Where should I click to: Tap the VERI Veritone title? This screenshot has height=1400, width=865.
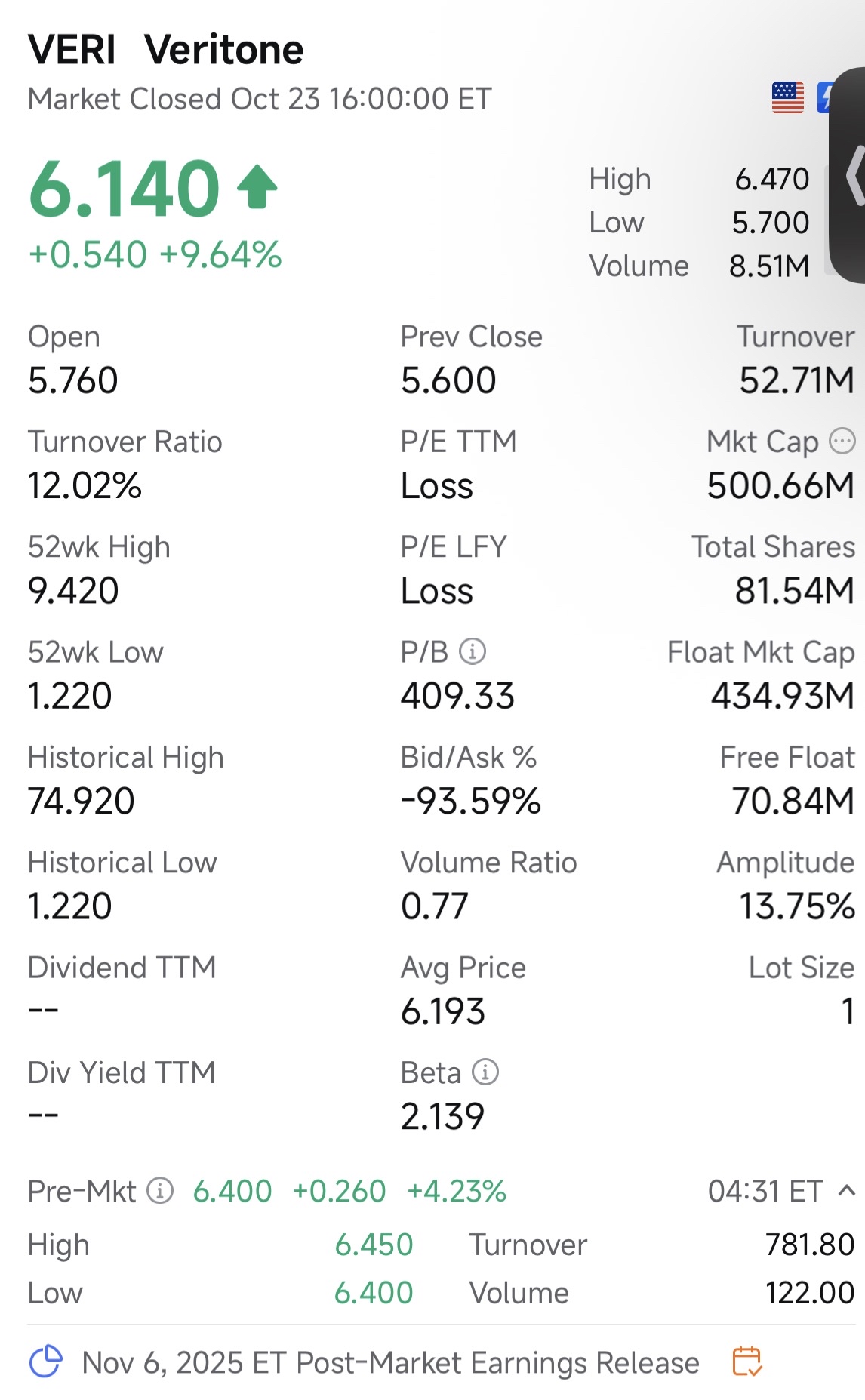[x=166, y=51]
